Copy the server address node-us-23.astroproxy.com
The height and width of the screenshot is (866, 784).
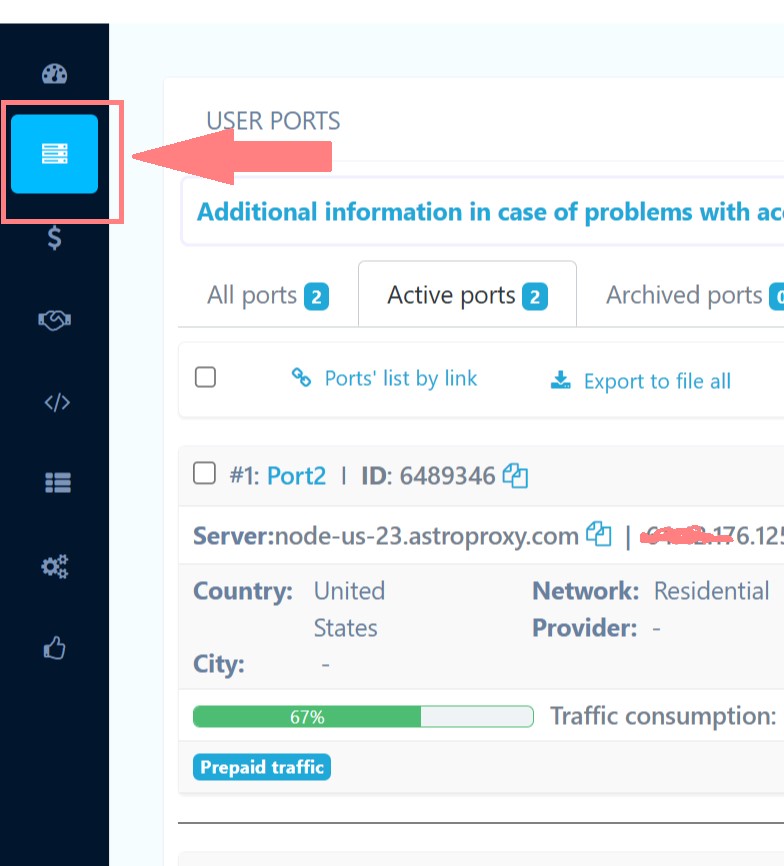coord(597,536)
